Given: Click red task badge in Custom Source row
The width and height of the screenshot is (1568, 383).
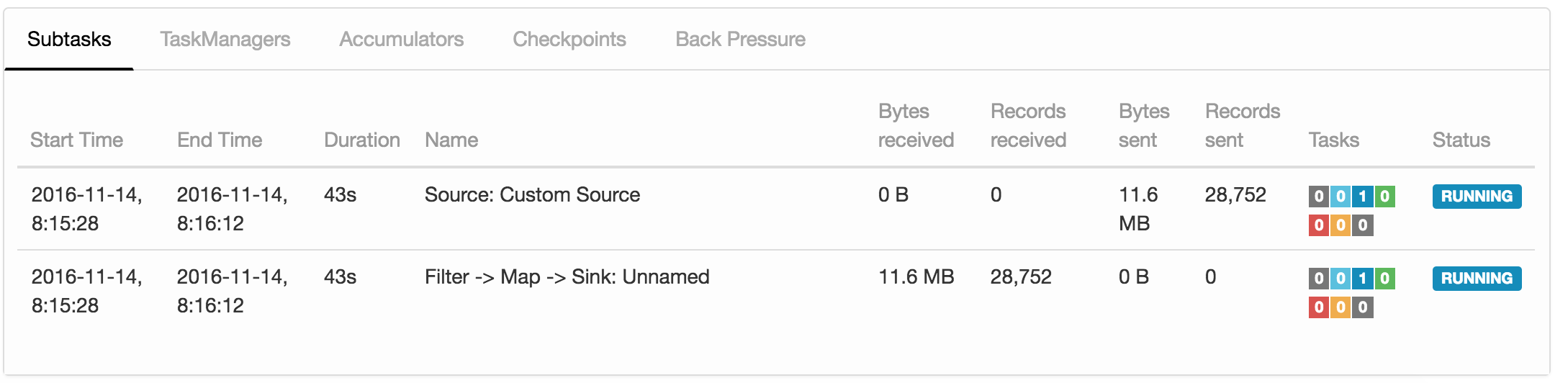Looking at the screenshot, I should [x=1319, y=225].
